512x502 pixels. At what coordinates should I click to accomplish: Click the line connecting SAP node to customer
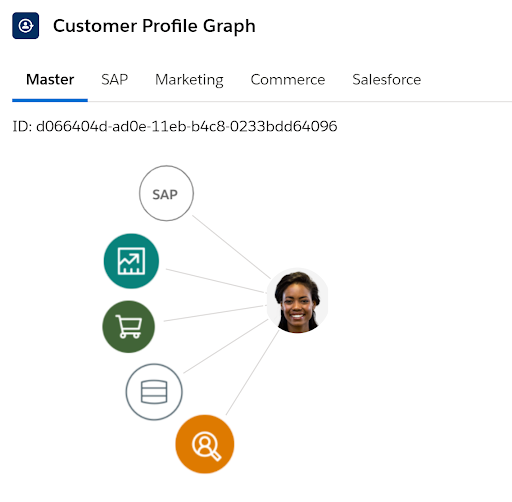pyautogui.click(x=232, y=247)
